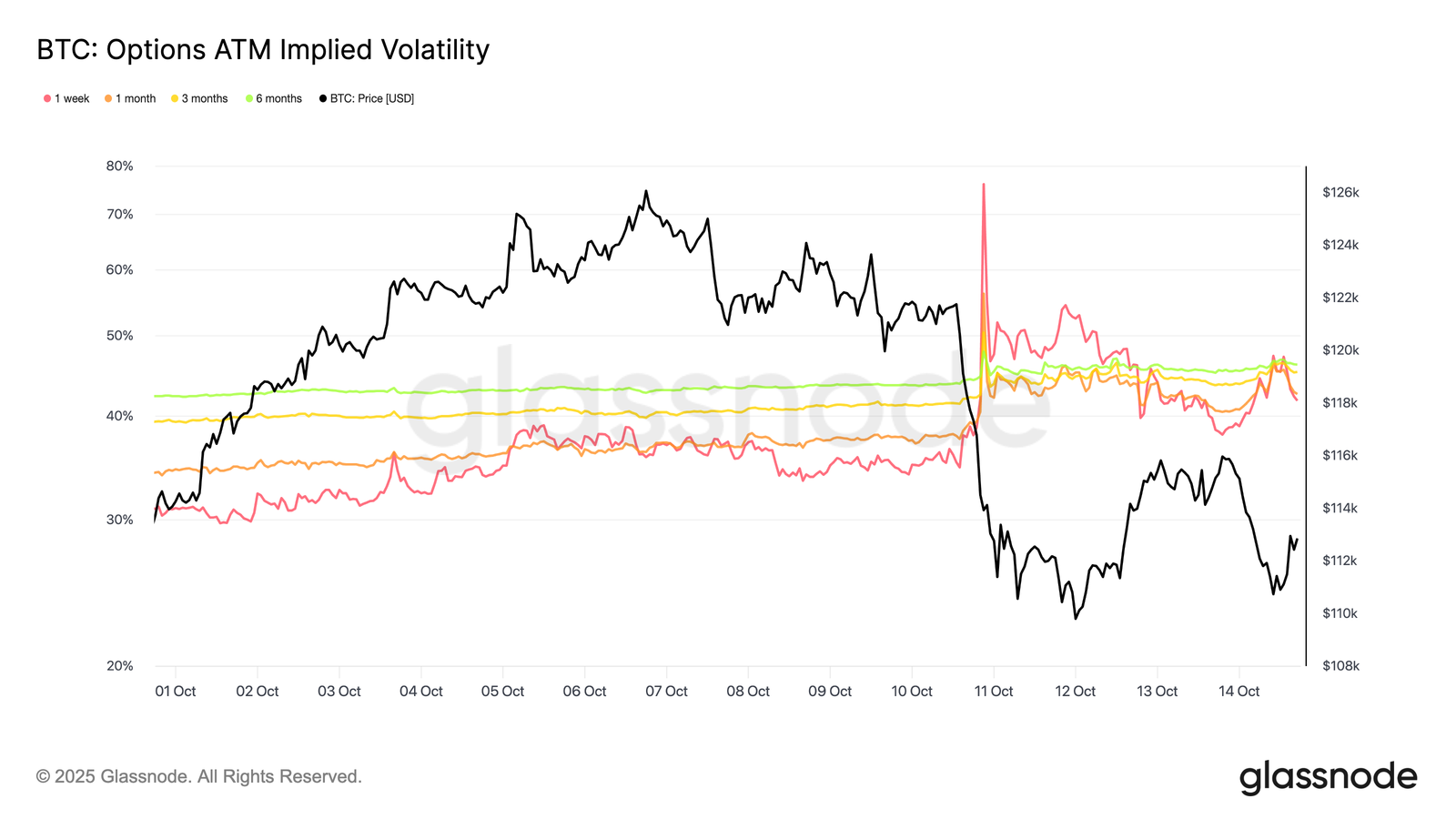This screenshot has width=1456, height=819.
Task: Select the 05 Oct x-axis label
Action: coord(502,692)
